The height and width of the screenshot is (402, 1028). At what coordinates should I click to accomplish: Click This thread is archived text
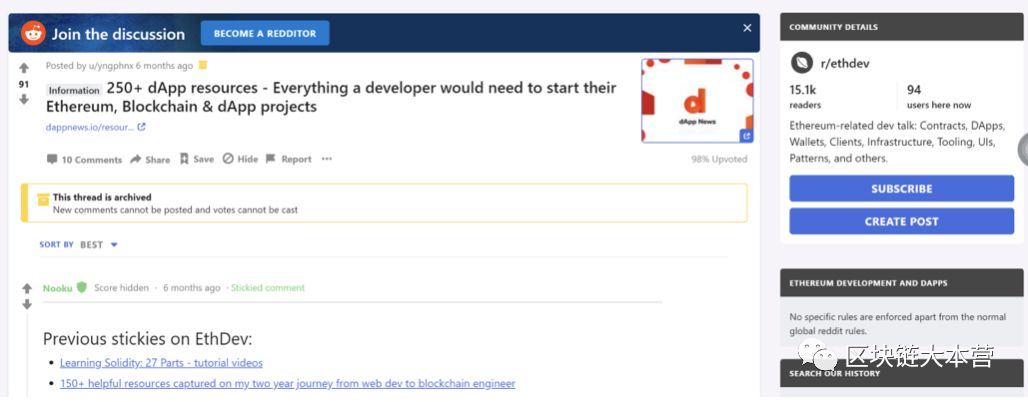coord(102,197)
